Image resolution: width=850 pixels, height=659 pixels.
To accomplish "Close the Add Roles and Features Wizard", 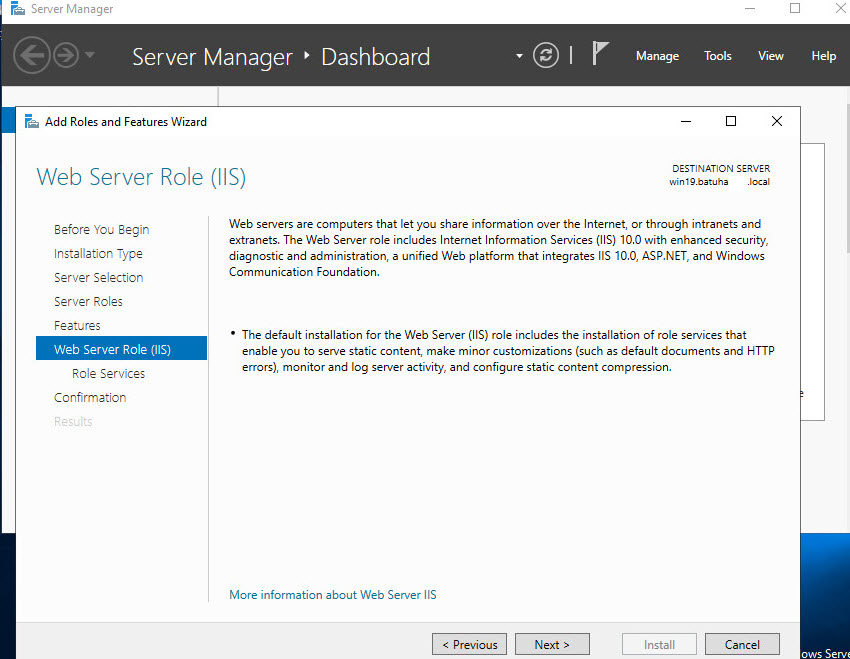I will tap(777, 121).
